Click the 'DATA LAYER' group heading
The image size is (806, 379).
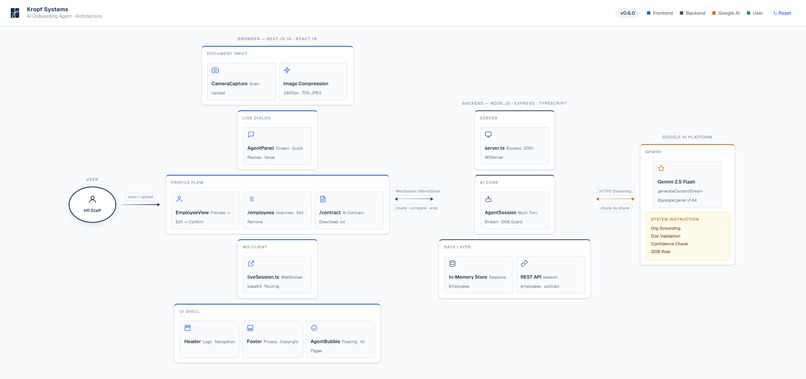[x=457, y=247]
